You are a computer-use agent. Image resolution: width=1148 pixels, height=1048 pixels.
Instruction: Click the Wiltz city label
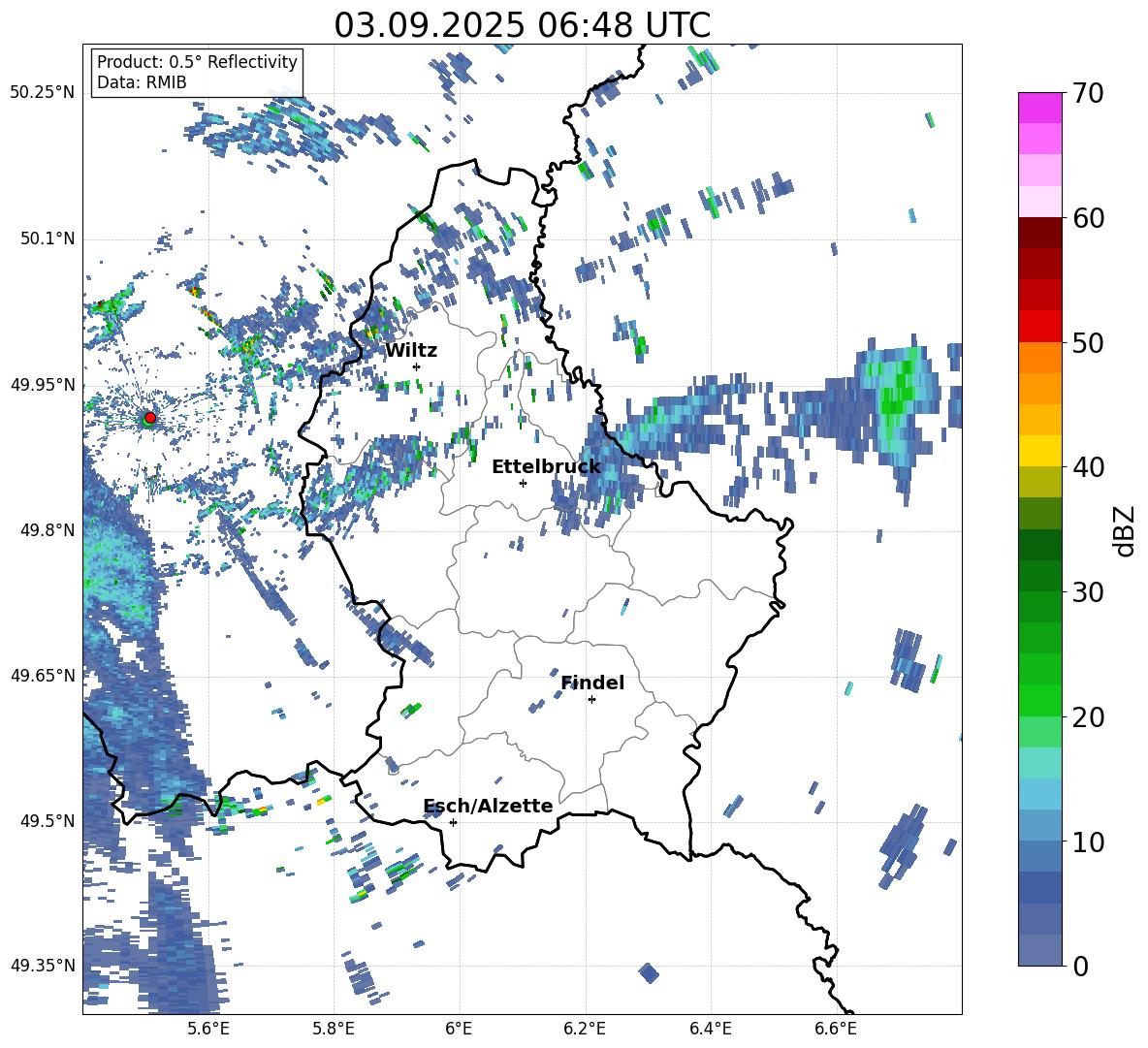tap(411, 350)
